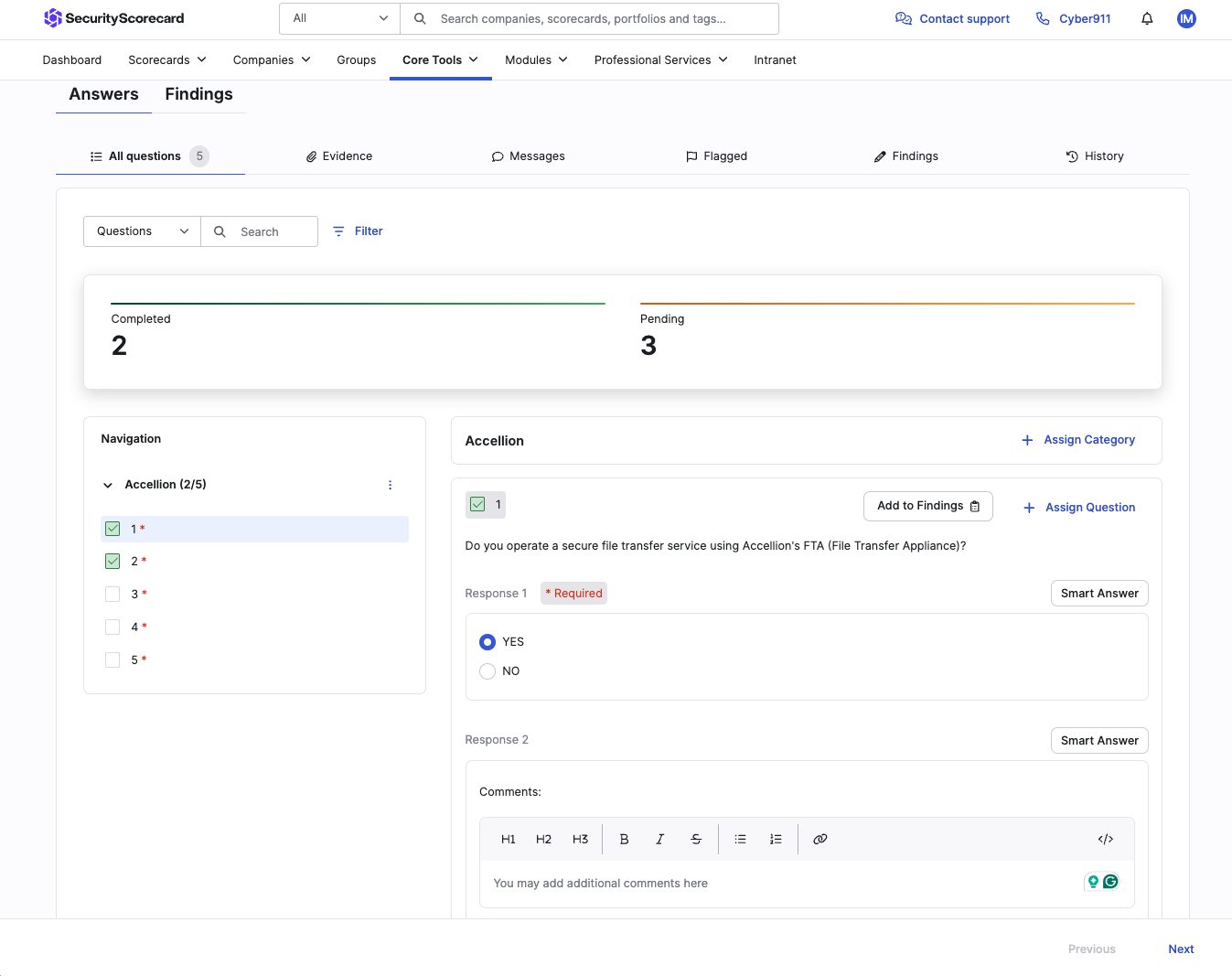Open the IM user avatar menu

pos(1186,18)
